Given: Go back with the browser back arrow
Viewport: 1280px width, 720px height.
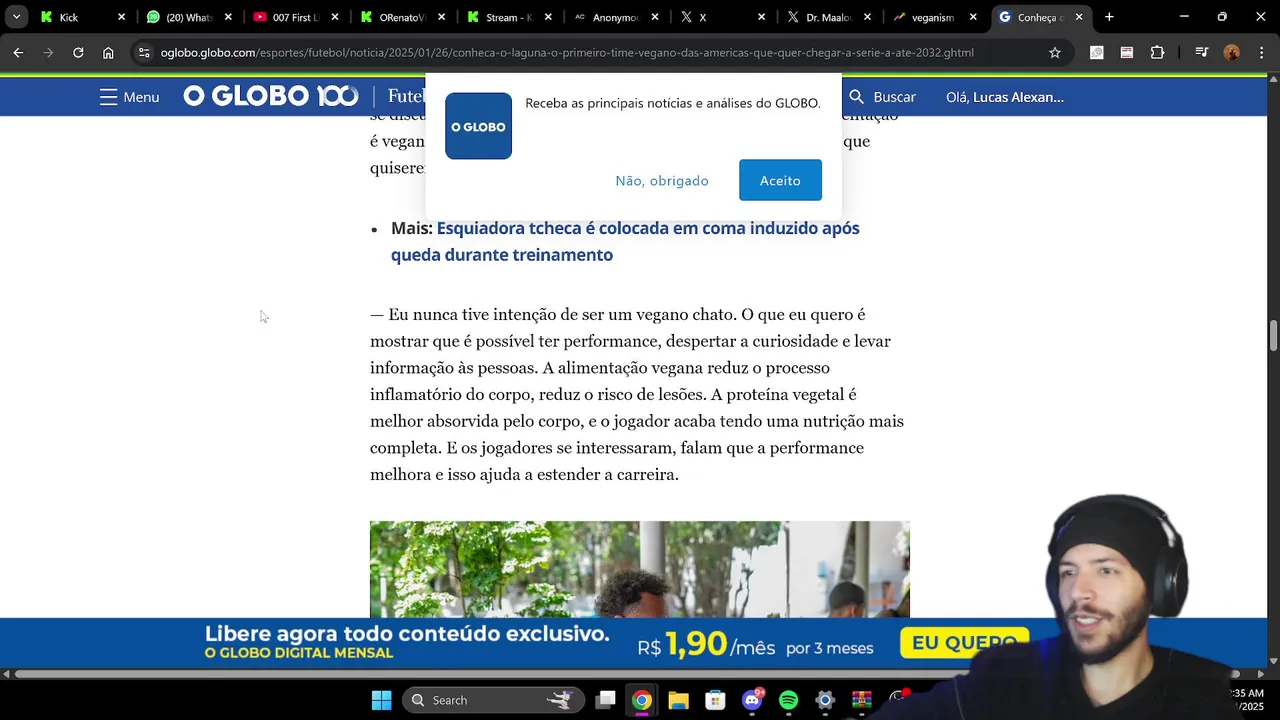Looking at the screenshot, I should click(18, 52).
